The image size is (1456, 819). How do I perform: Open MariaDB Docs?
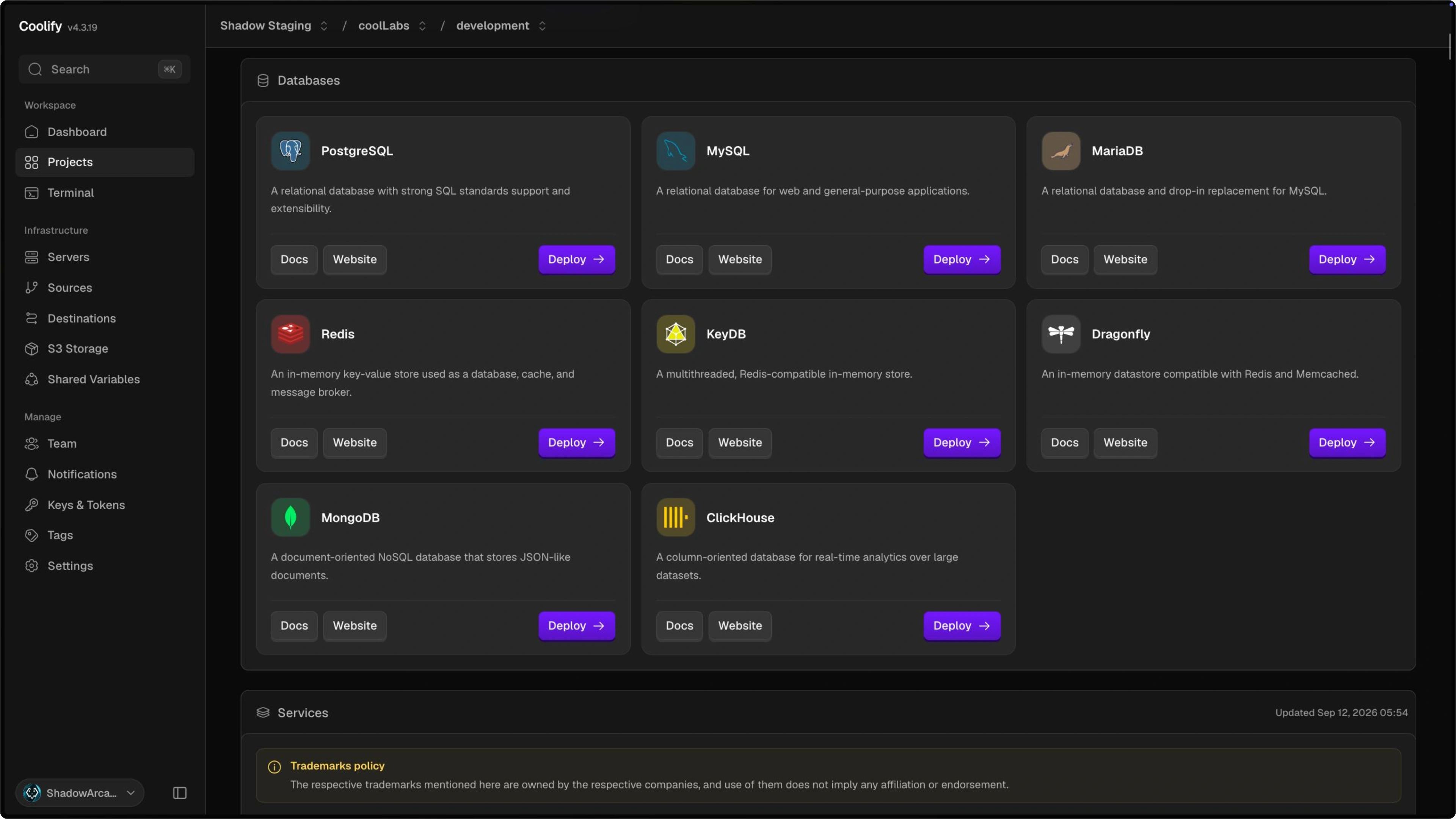coord(1065,259)
